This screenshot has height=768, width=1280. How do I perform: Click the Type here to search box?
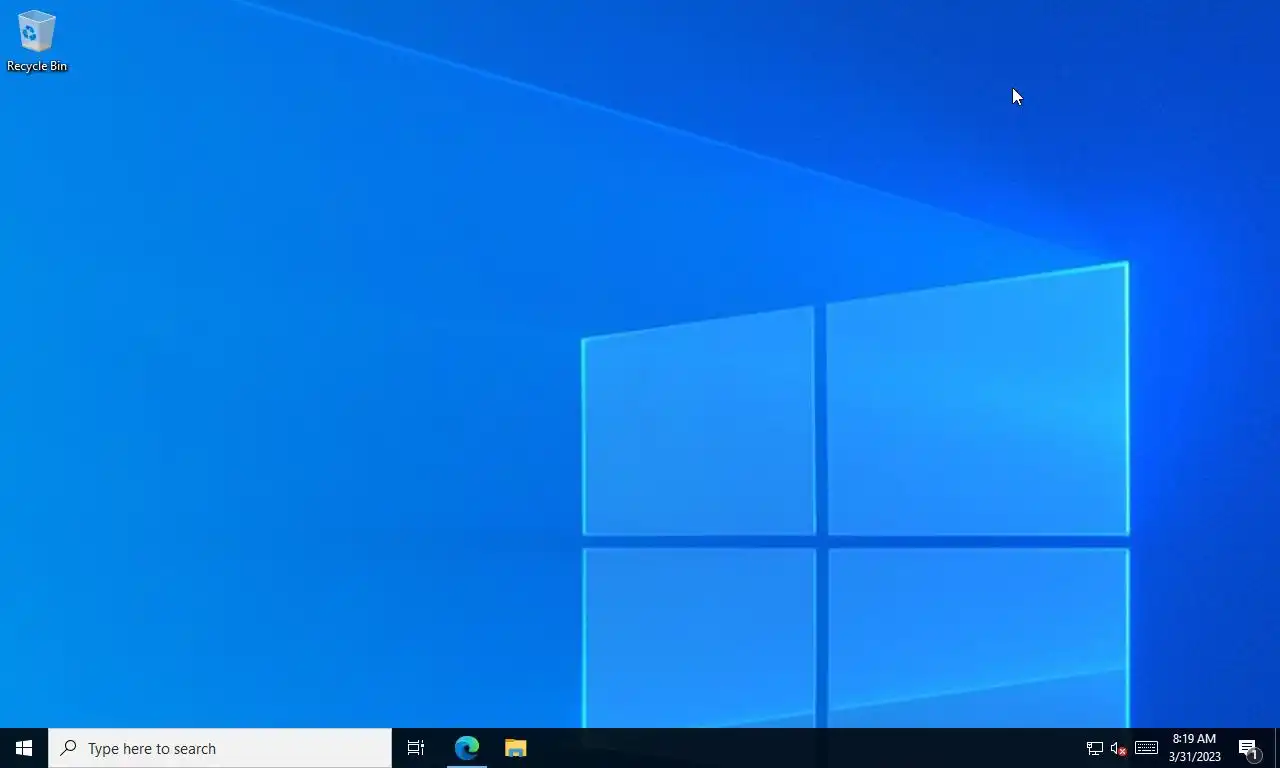point(220,748)
